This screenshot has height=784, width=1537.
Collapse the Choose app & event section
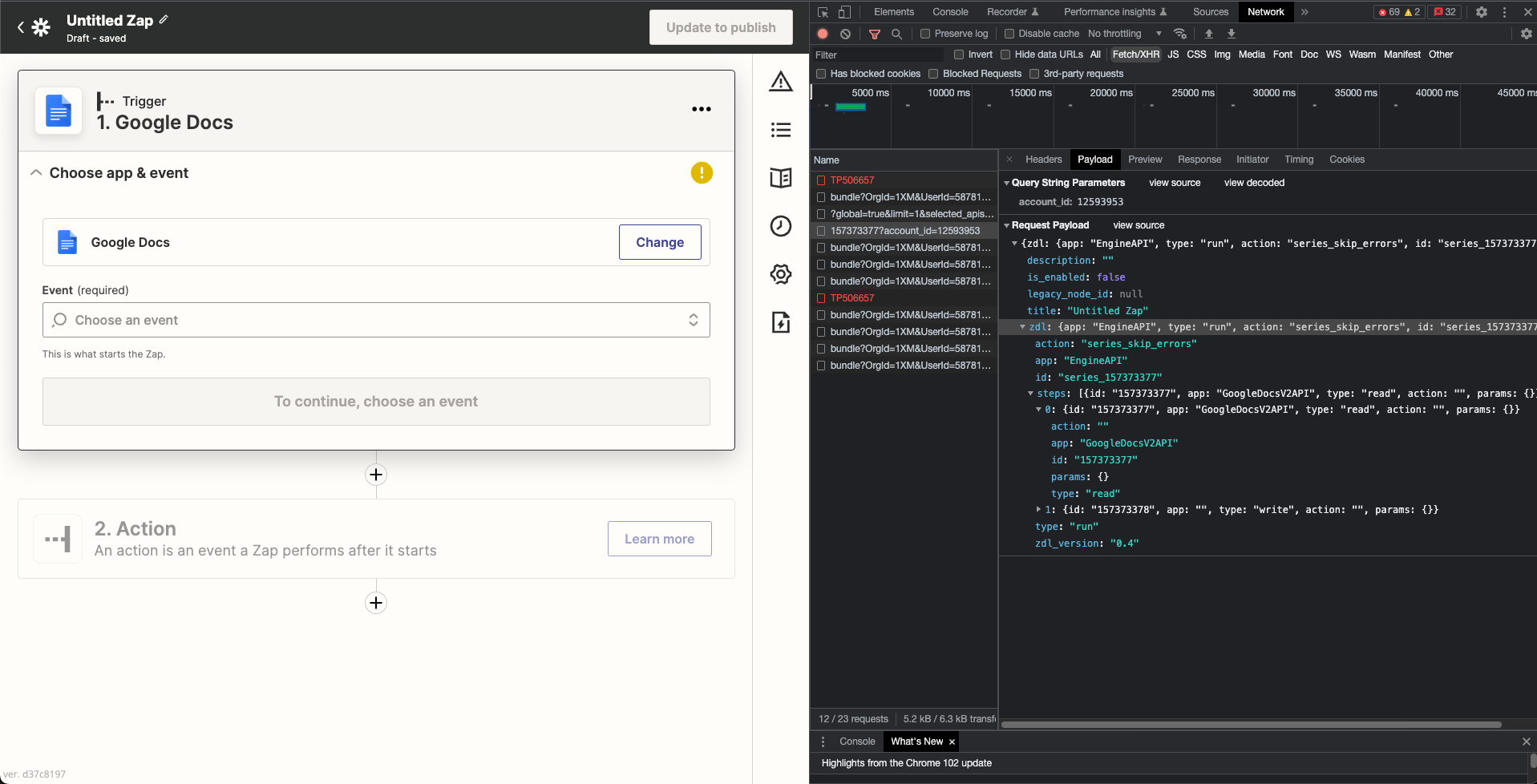36,172
